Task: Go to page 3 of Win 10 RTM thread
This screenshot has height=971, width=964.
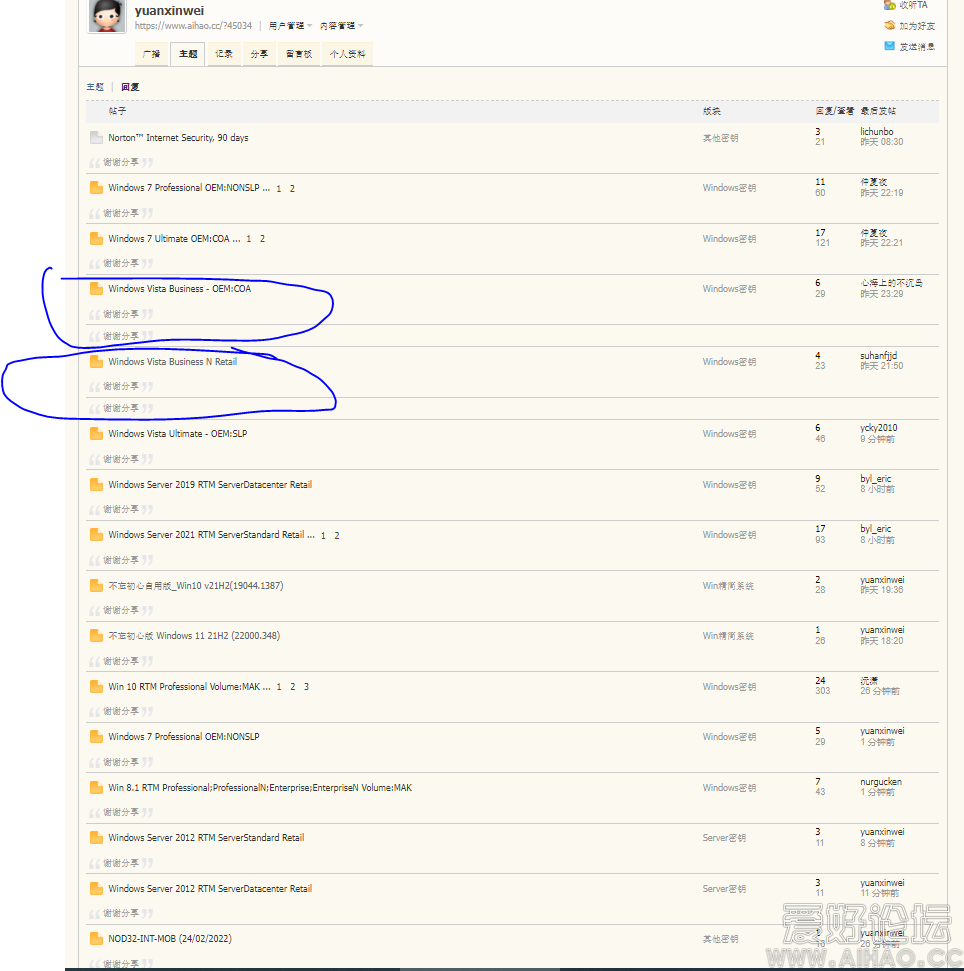Action: point(306,687)
